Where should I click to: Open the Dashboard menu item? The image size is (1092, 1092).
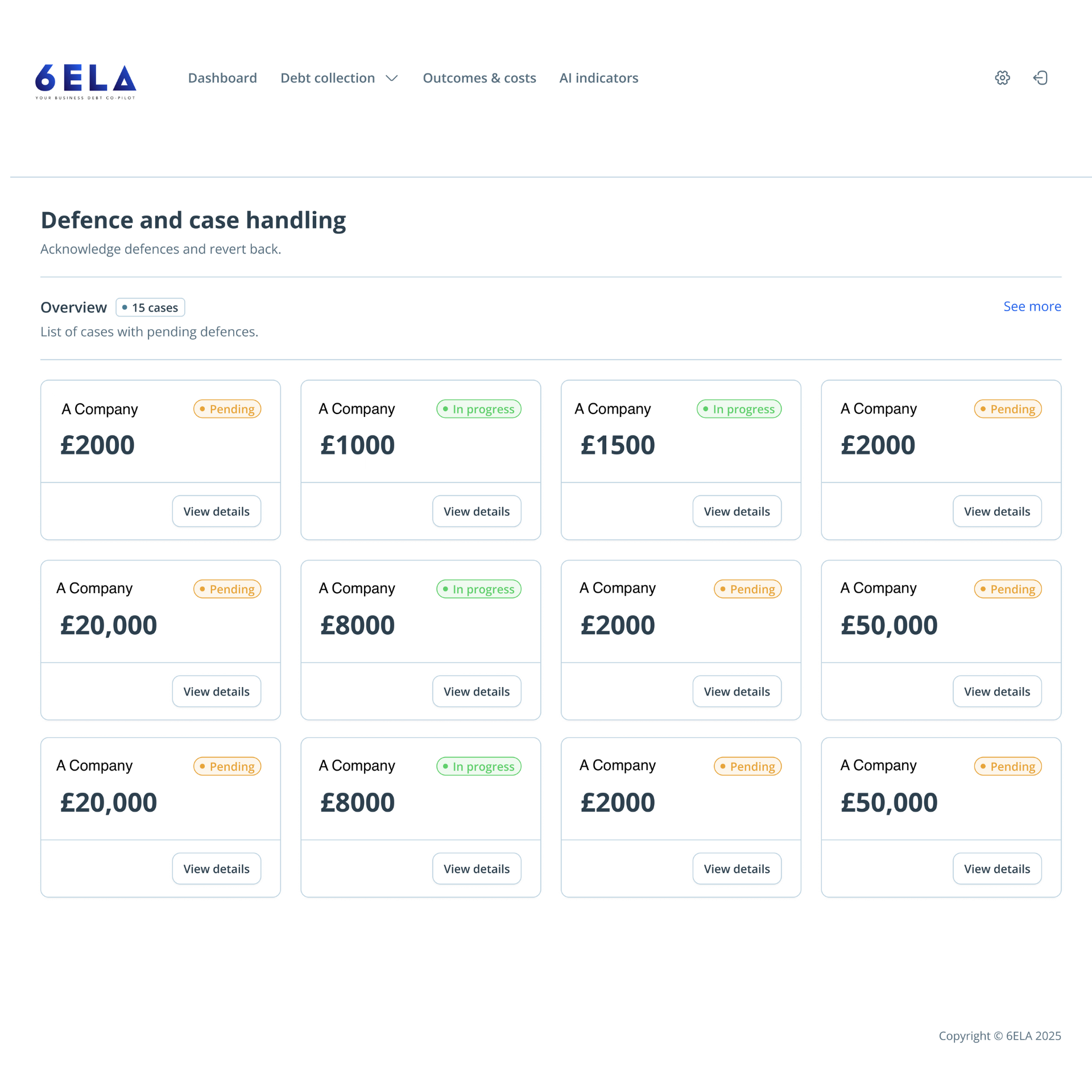(x=222, y=78)
